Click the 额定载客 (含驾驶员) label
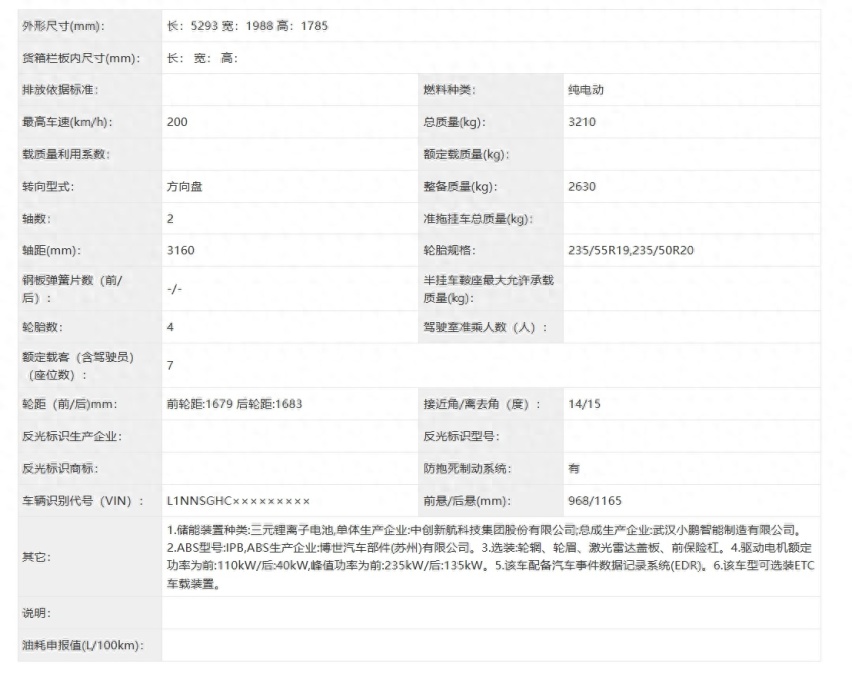Viewport: 852px width, 677px height. pos(78,366)
